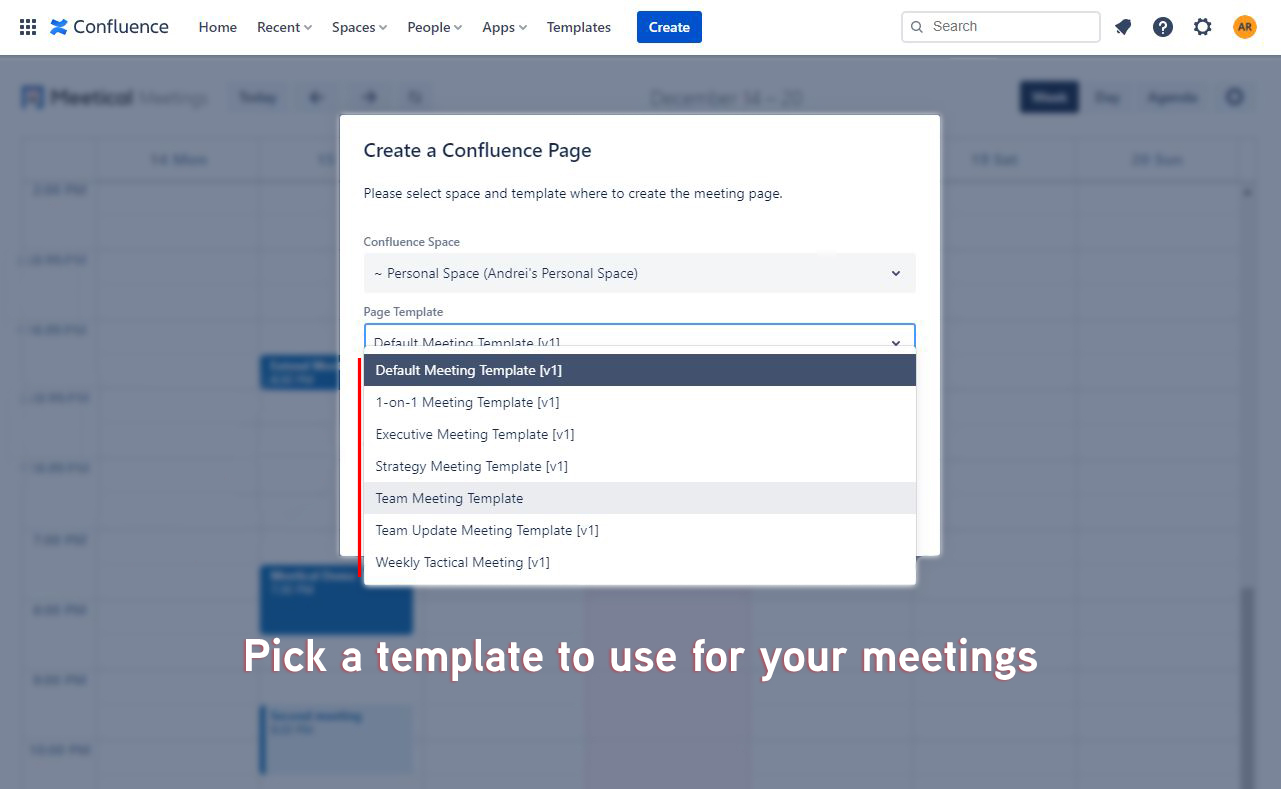Click Home in the navigation bar

[217, 27]
